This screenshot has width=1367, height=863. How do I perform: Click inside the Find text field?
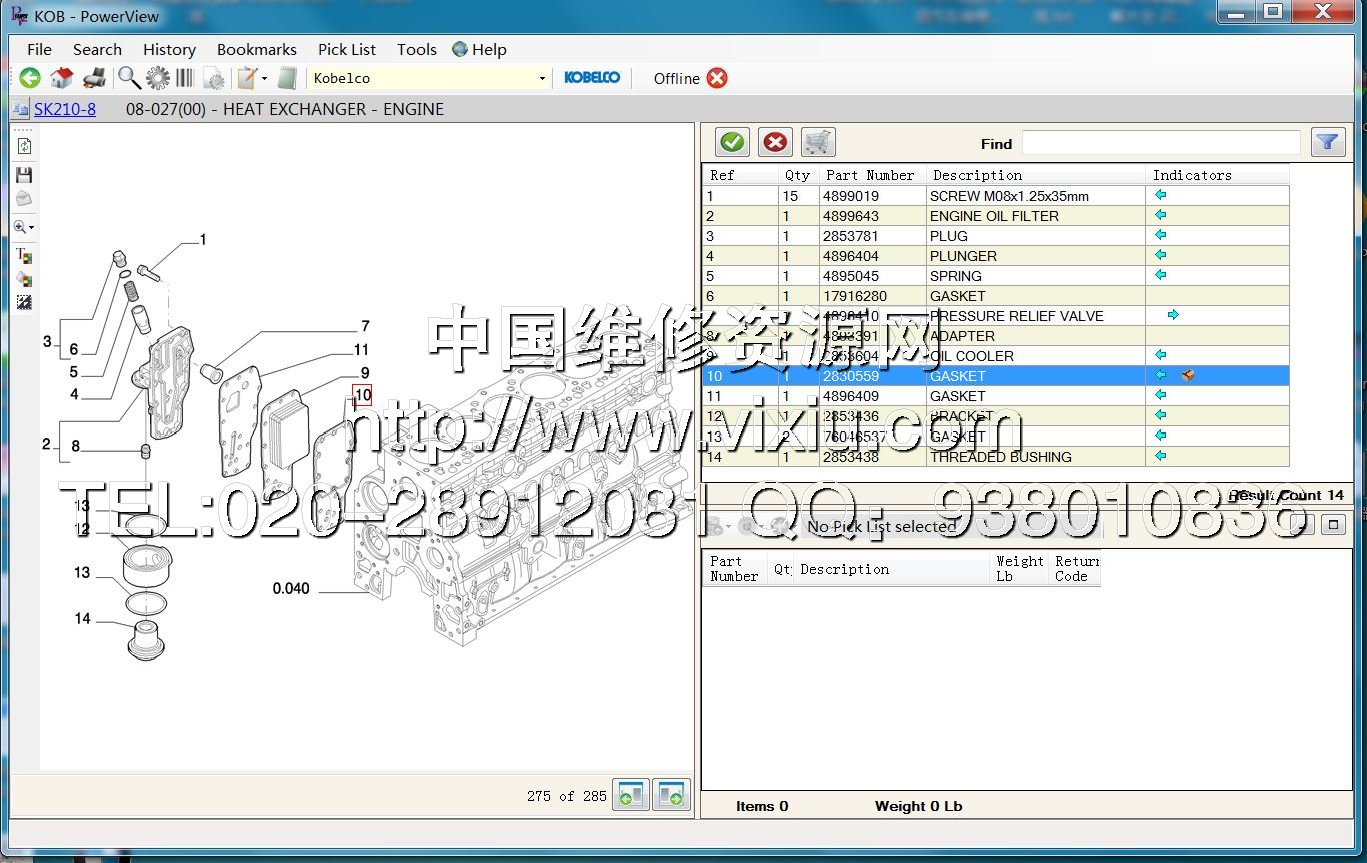(1160, 143)
